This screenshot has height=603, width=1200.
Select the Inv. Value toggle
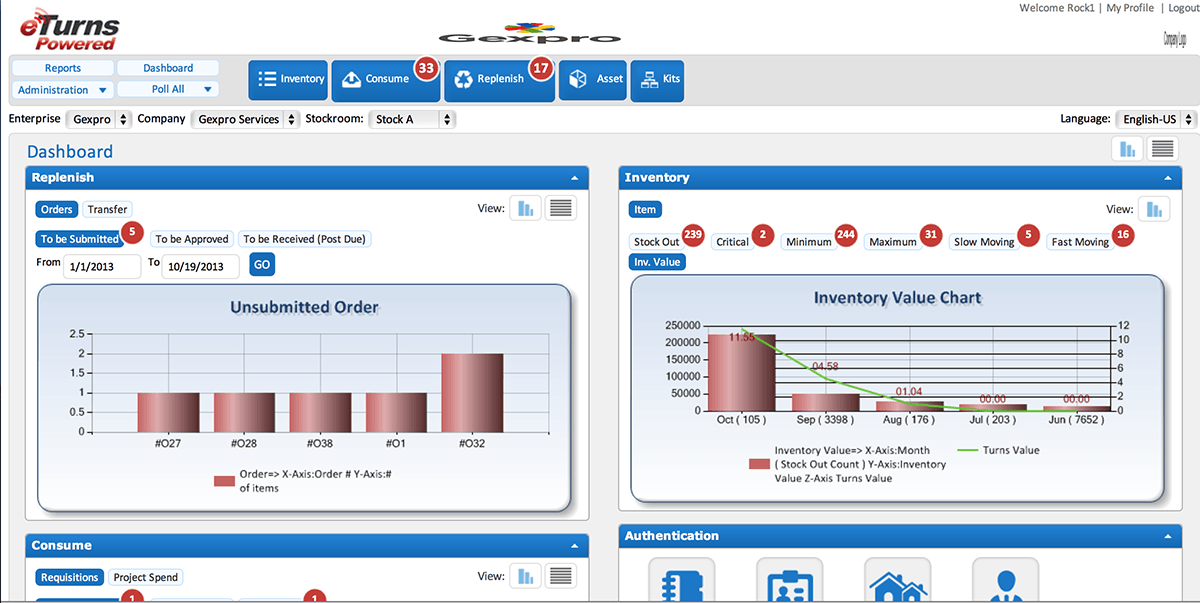point(657,262)
